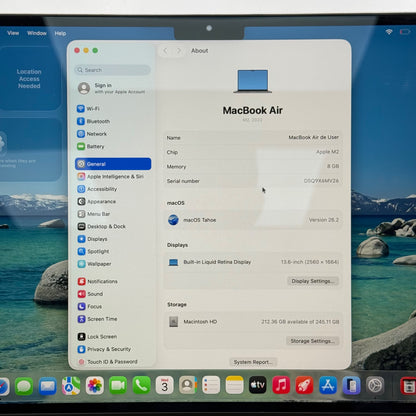Image resolution: width=416 pixels, height=416 pixels.
Task: Open Music app in the Dock
Action: click(281, 385)
